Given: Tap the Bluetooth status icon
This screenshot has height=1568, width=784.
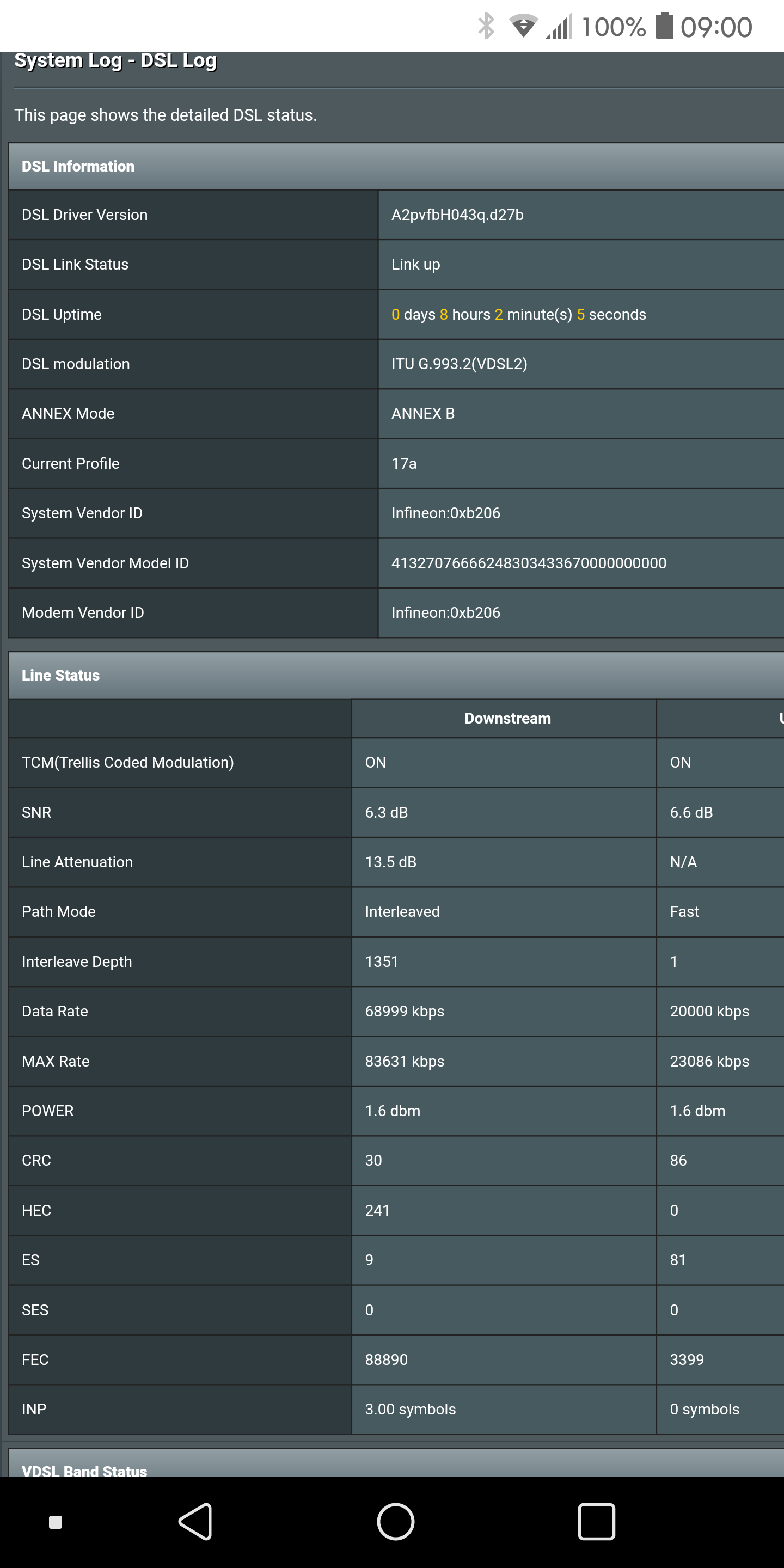Looking at the screenshot, I should (x=486, y=26).
